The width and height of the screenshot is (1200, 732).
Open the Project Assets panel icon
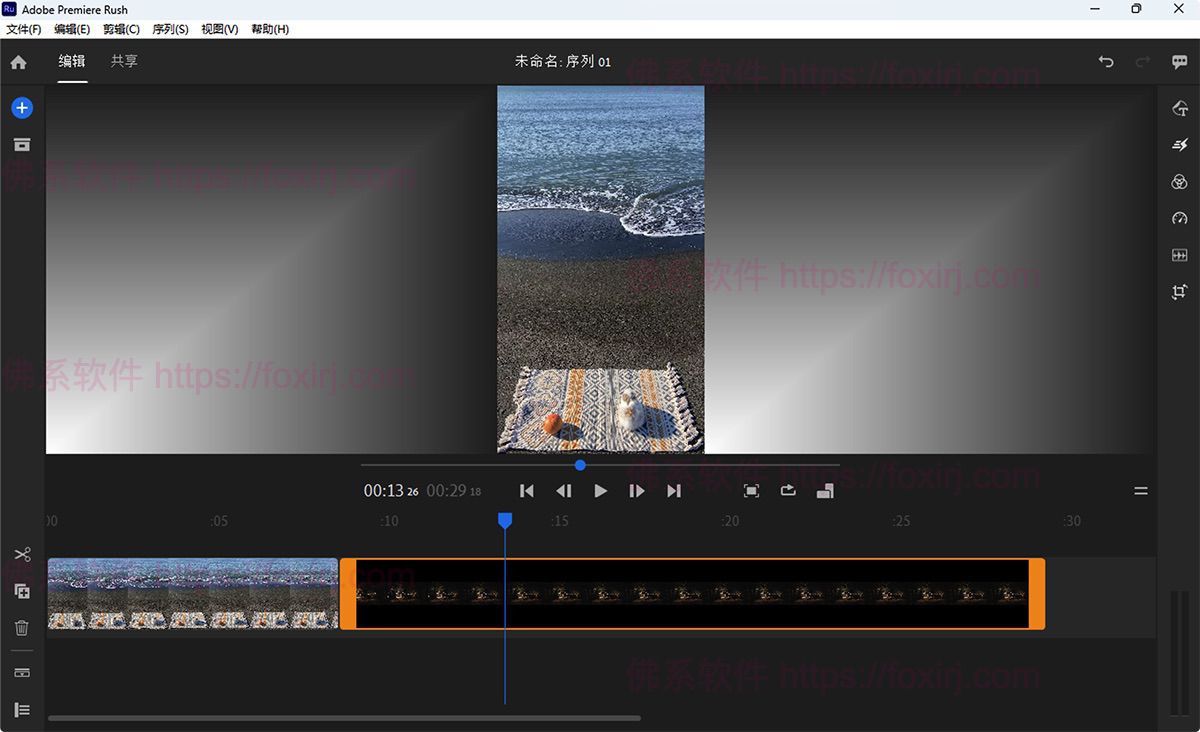click(22, 145)
